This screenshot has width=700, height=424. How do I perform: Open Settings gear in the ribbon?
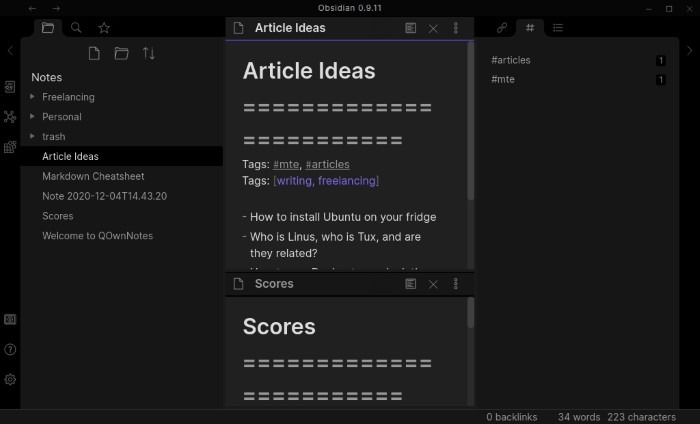tap(10, 379)
